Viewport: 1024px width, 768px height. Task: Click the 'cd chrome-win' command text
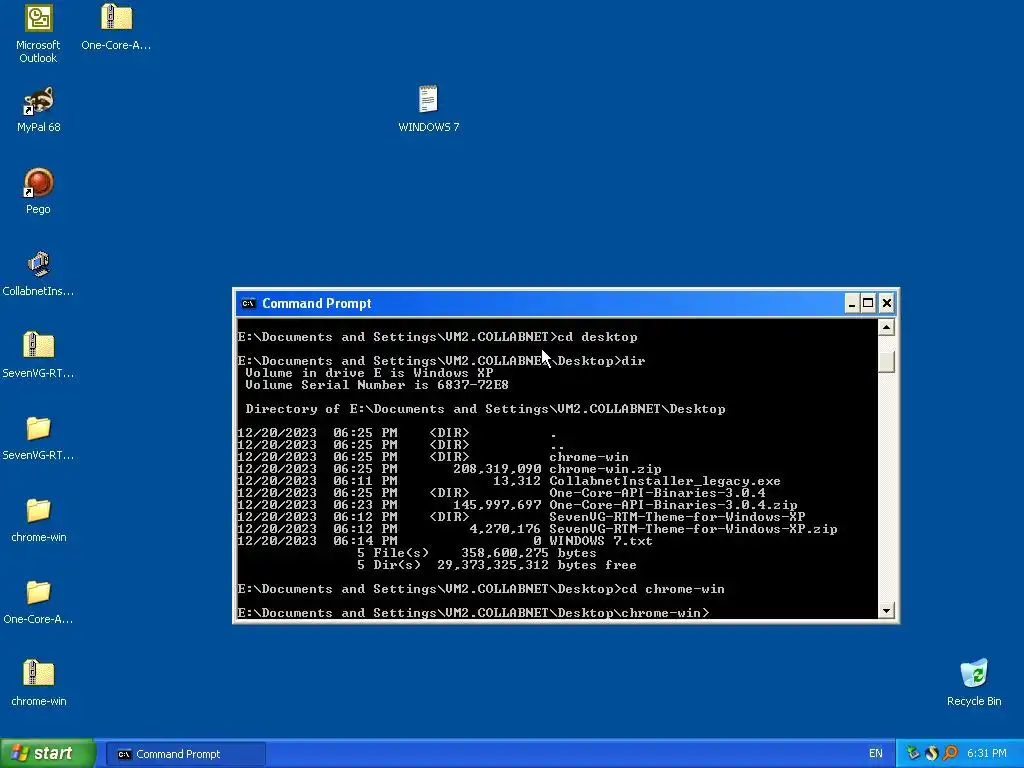[673, 589]
